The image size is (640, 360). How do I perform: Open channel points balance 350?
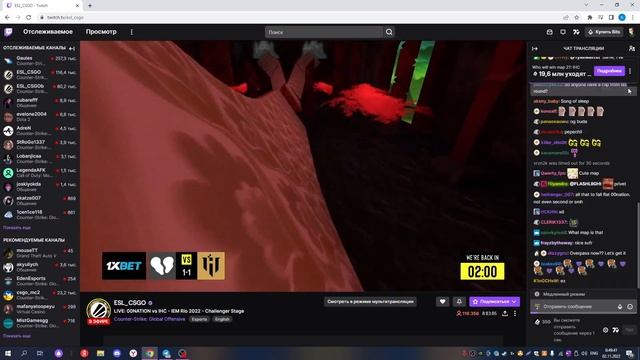tap(543, 322)
